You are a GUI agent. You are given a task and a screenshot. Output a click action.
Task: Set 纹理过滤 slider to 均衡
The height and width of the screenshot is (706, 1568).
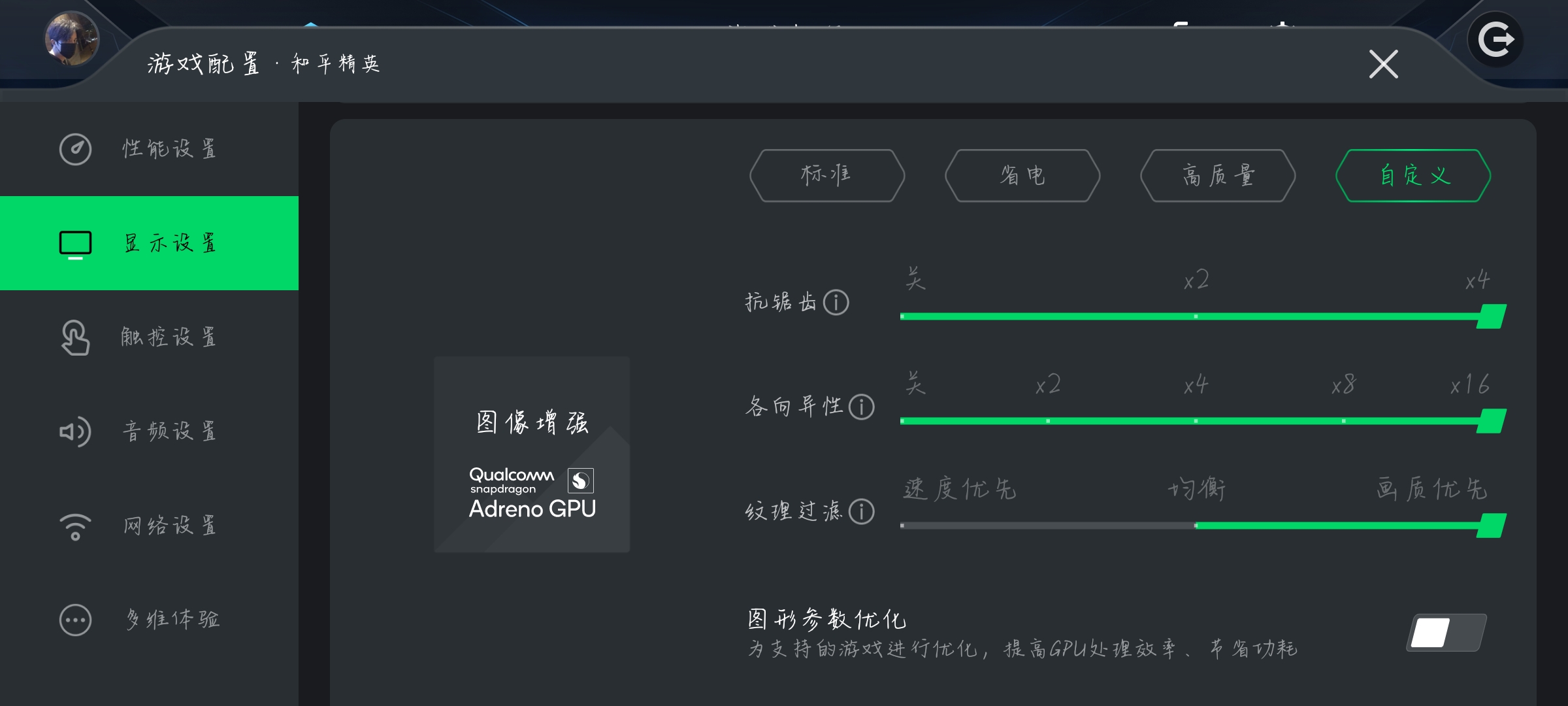[x=1196, y=526]
